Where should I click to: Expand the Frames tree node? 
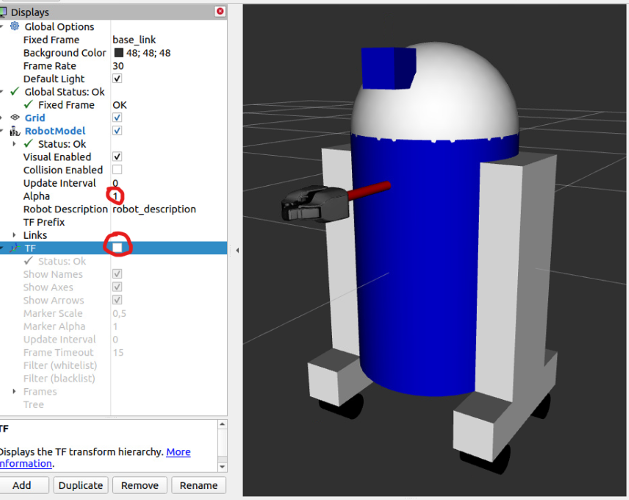[14, 392]
